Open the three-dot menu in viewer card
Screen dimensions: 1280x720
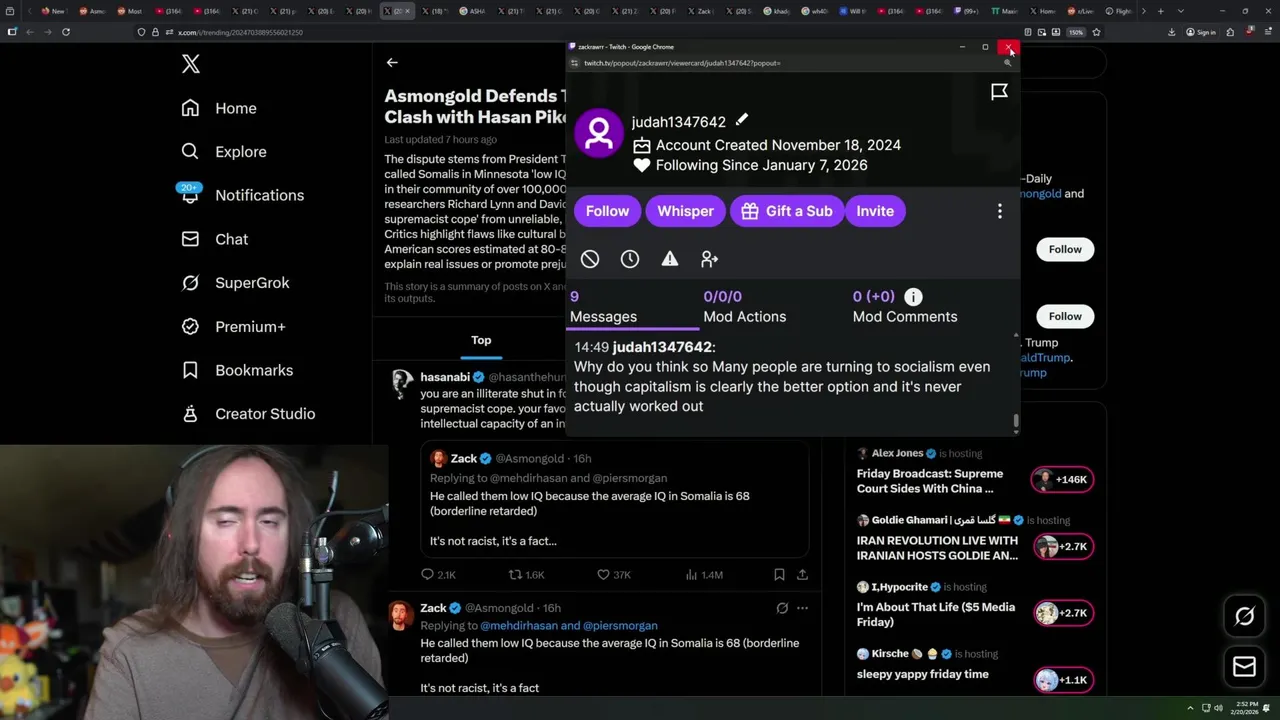click(999, 211)
